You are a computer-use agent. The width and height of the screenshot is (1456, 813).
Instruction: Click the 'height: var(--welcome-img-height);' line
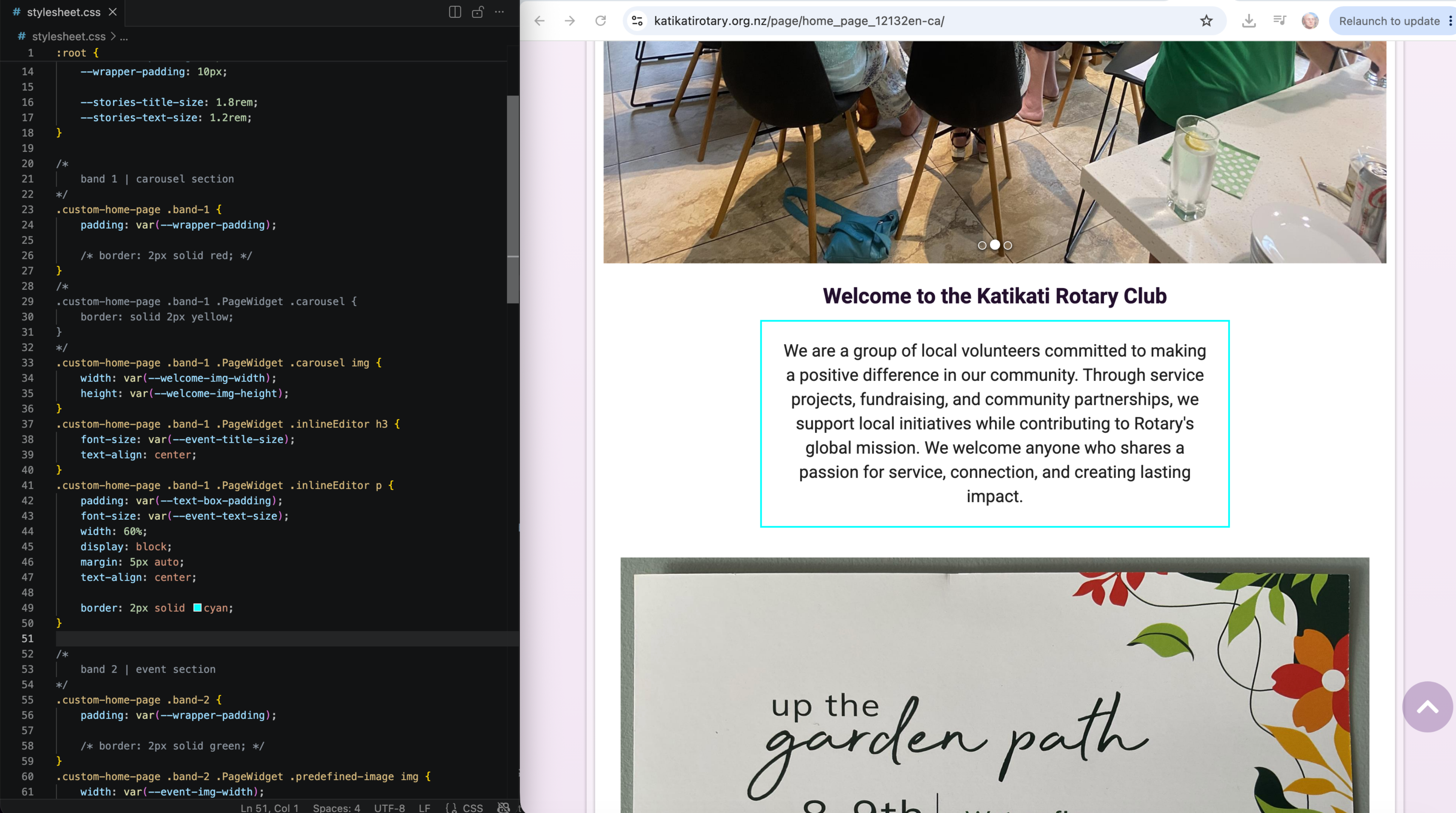click(184, 393)
